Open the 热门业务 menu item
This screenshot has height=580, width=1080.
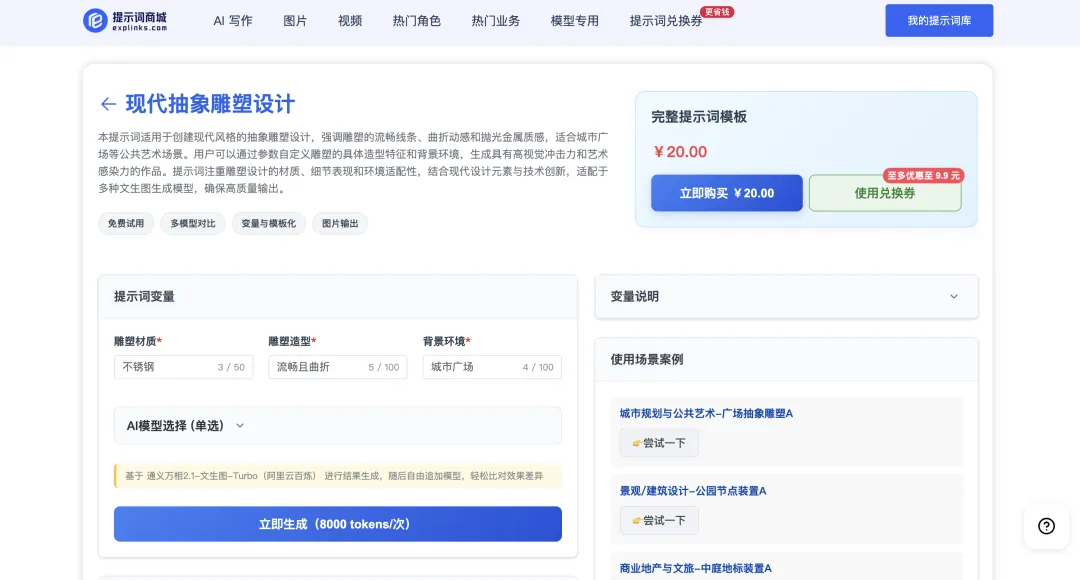[496, 21]
